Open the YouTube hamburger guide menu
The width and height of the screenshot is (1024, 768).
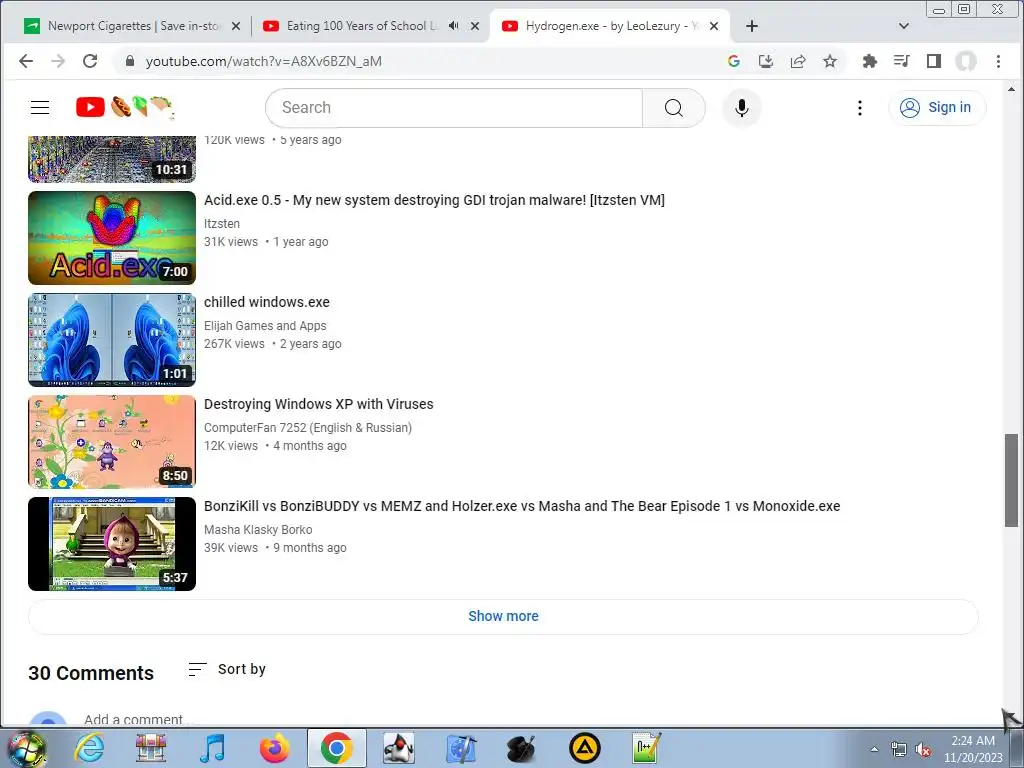click(x=40, y=108)
